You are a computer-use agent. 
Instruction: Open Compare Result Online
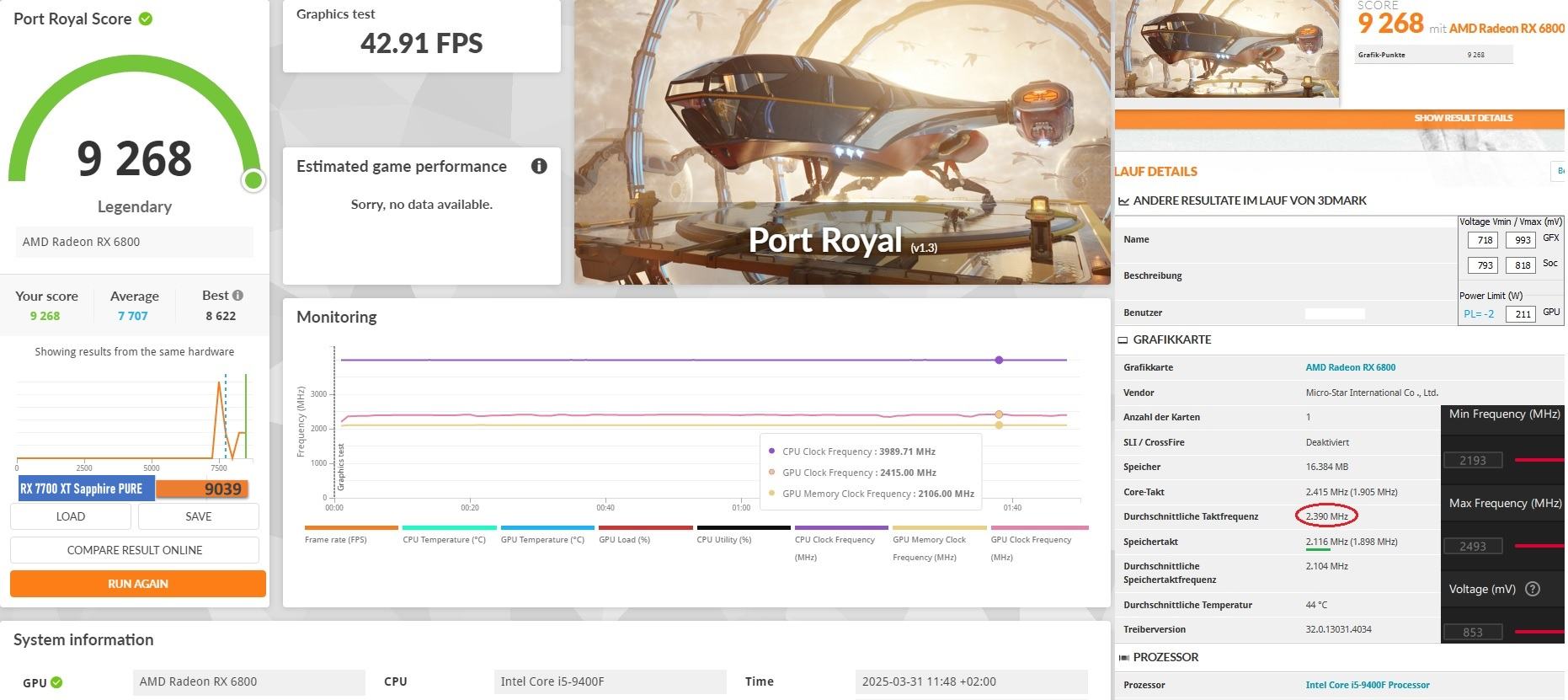click(x=135, y=550)
